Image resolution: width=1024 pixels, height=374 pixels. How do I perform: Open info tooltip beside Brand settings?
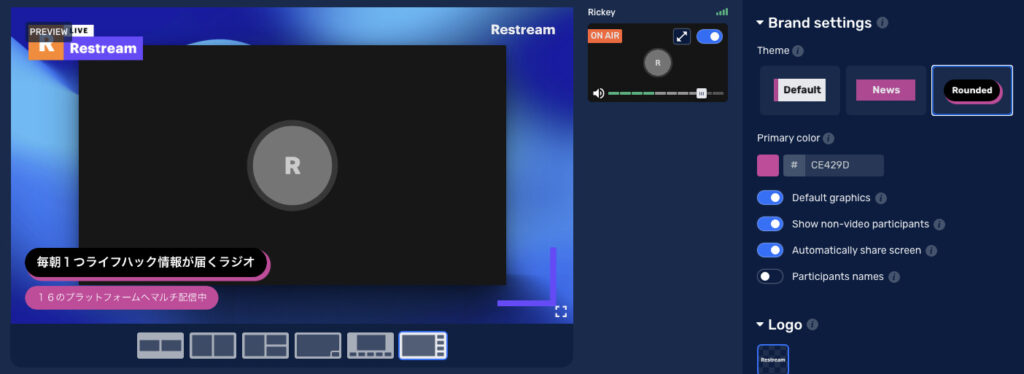click(x=882, y=23)
